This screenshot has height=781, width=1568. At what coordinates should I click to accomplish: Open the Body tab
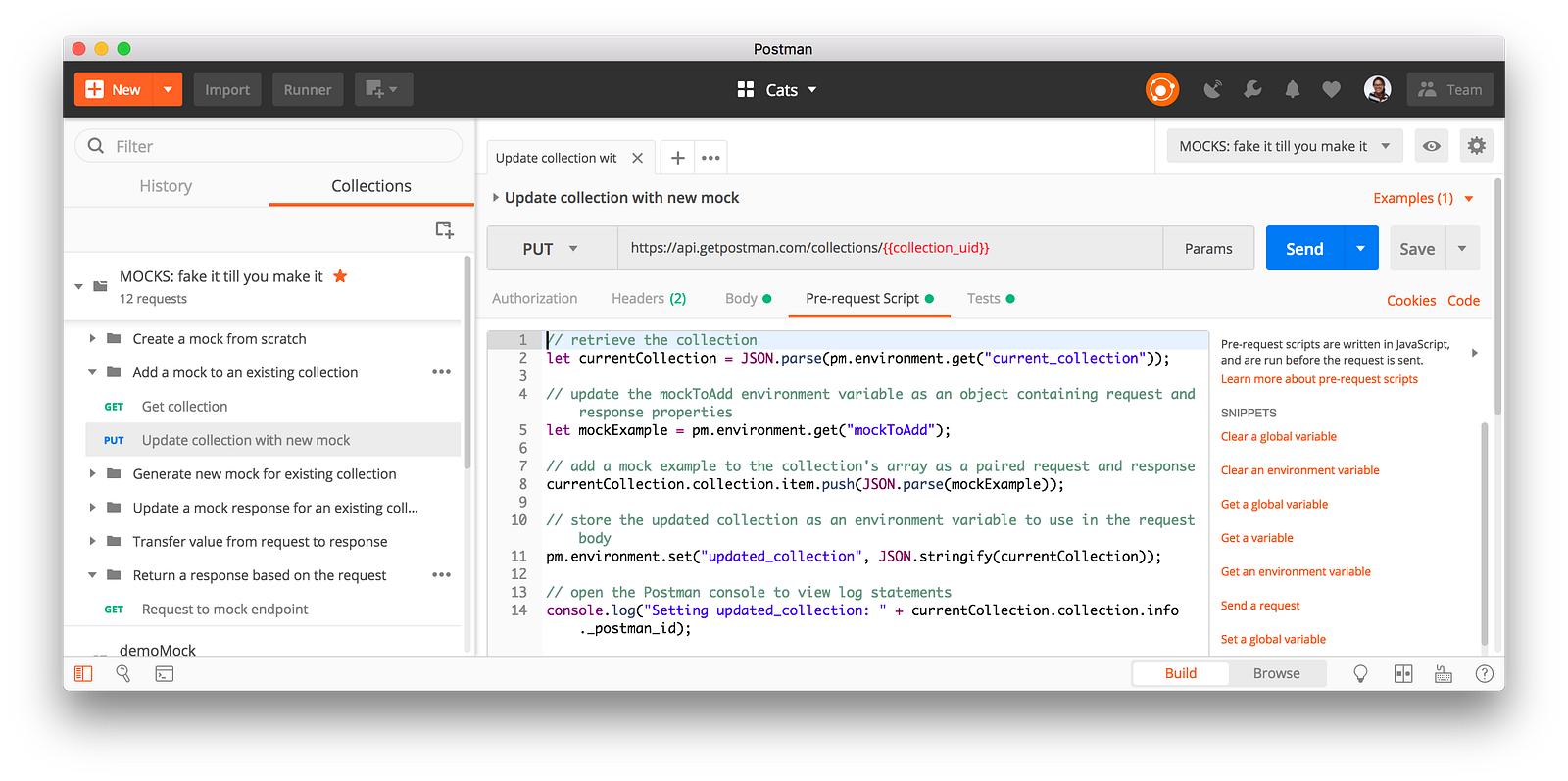pos(748,299)
